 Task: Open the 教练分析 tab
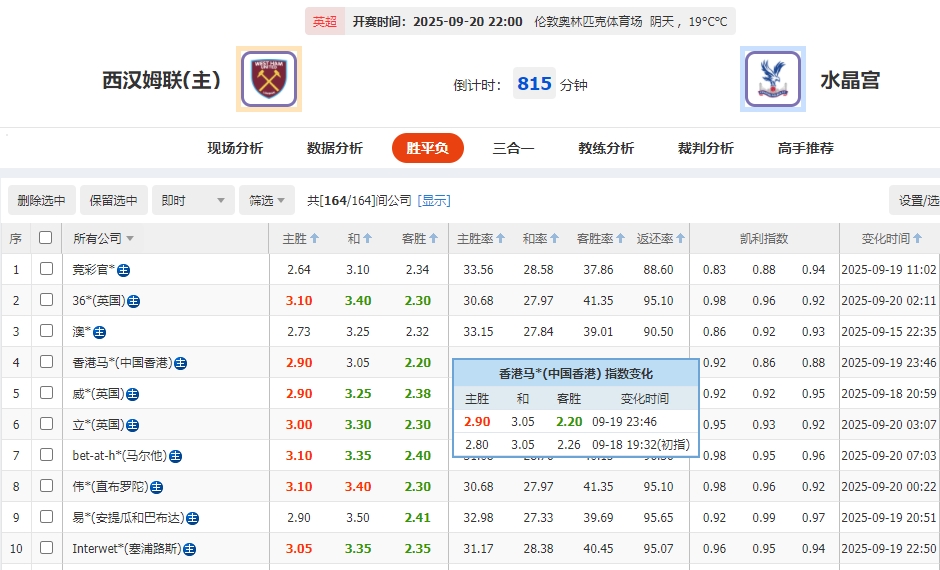[606, 148]
